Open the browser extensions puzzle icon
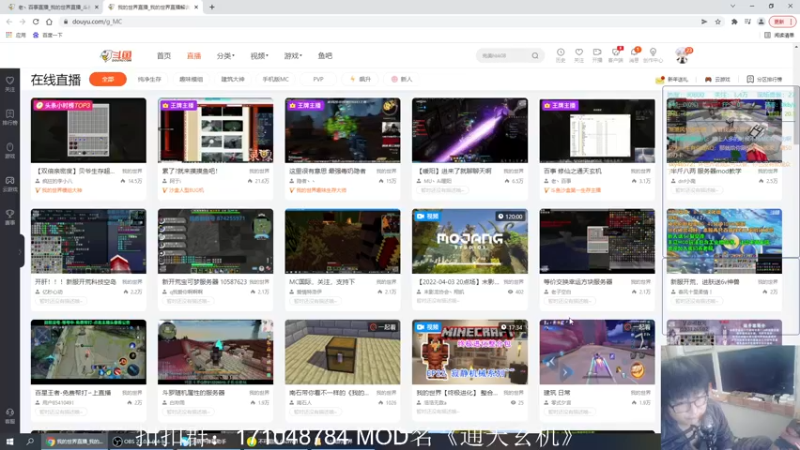Viewport: 800px width, 450px height. [734, 21]
